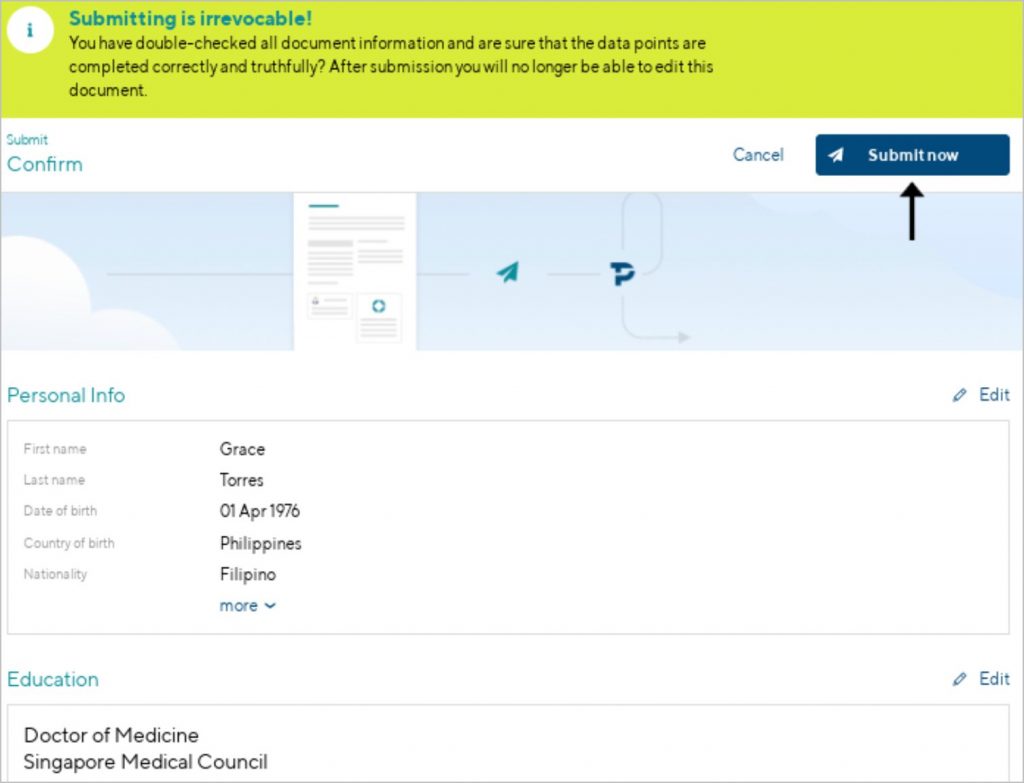Viewport: 1024px width, 783px height.
Task: Click the Education heading
Action: pos(53,679)
